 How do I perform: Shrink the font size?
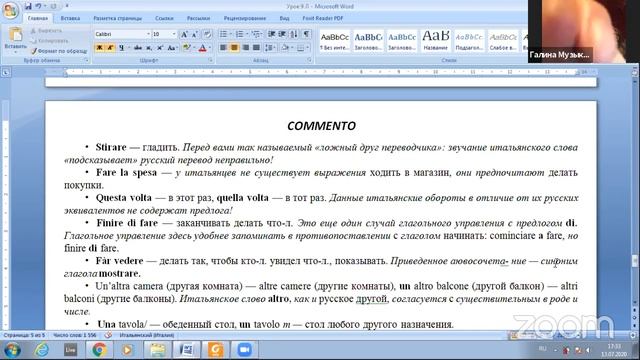pyautogui.click(x=195, y=34)
